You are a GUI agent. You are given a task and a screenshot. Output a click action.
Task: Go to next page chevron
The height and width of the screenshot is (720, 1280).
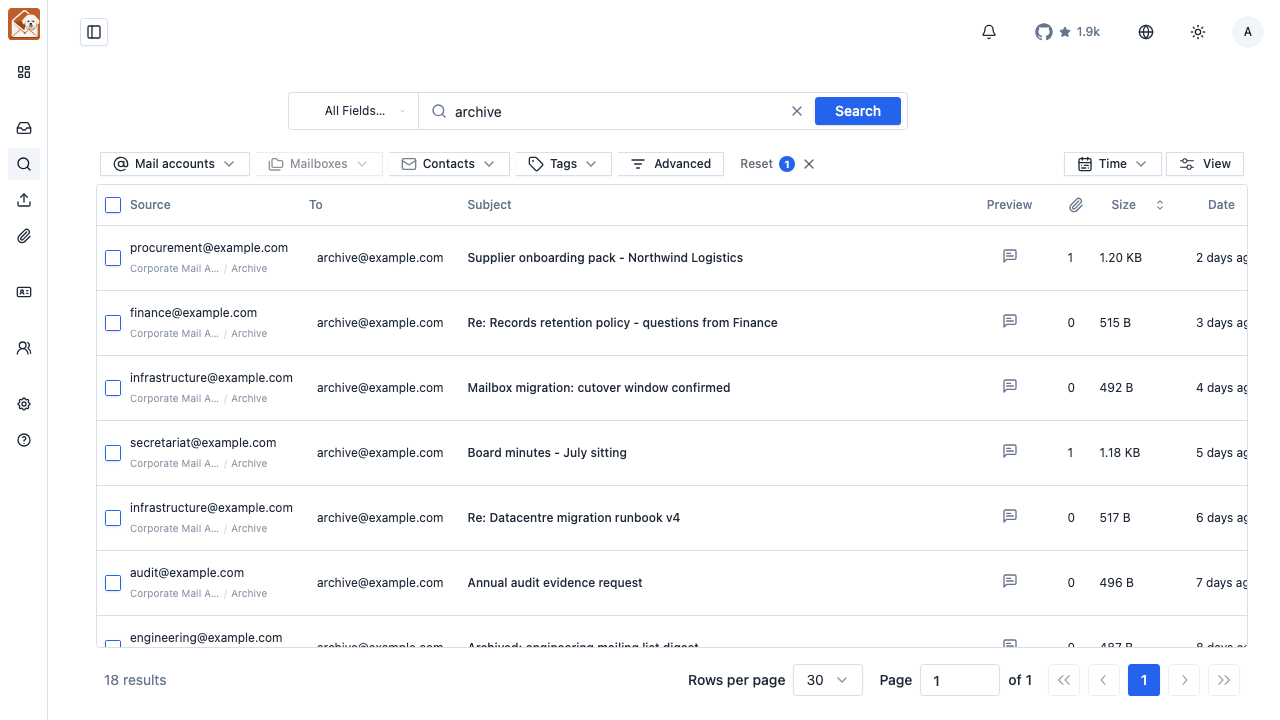1184,680
